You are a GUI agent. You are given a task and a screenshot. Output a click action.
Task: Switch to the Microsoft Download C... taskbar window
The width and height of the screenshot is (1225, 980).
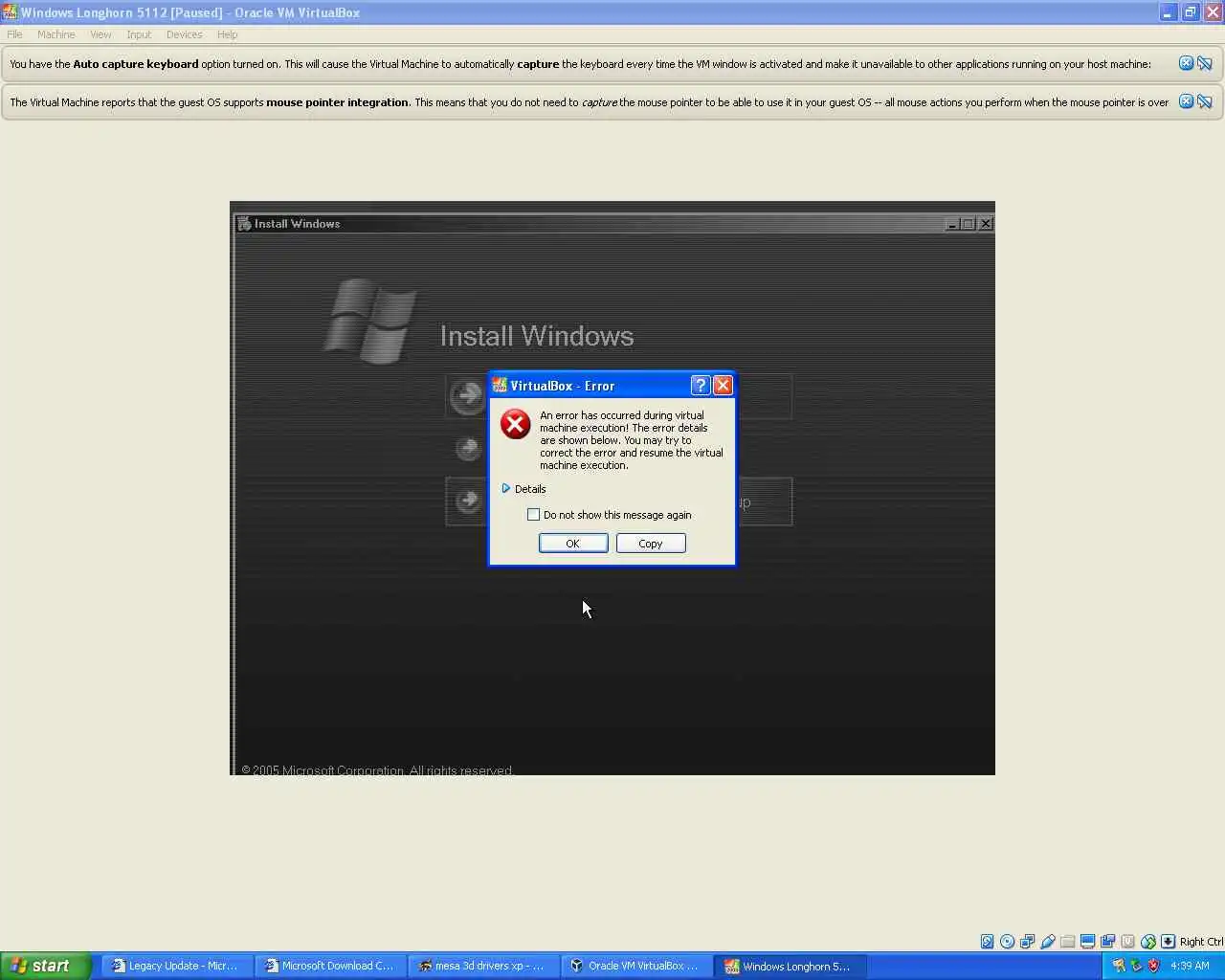pos(330,966)
